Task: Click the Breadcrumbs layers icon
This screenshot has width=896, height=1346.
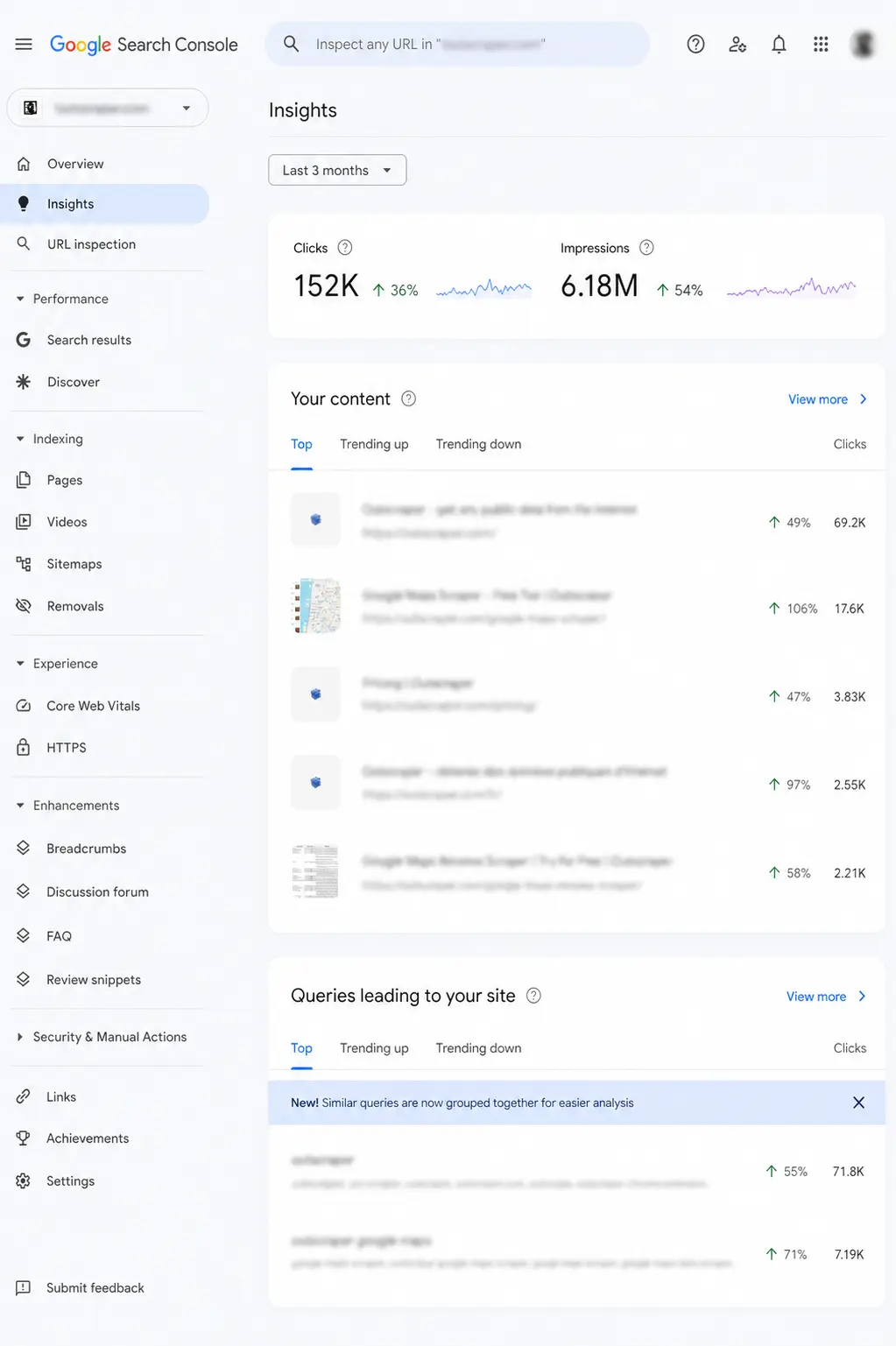Action: (x=24, y=849)
